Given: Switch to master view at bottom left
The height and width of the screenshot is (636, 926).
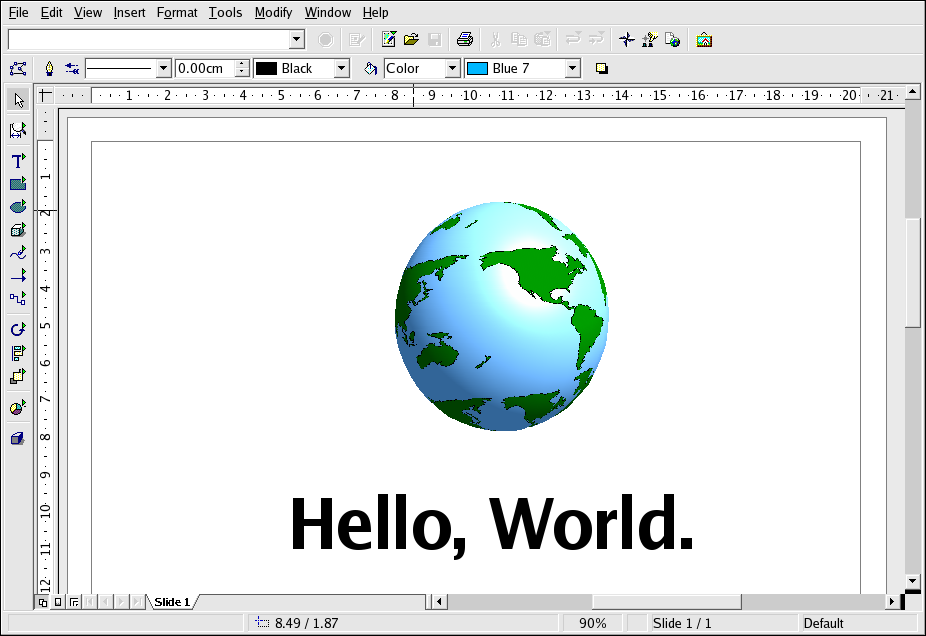Looking at the screenshot, I should pyautogui.click(x=58, y=602).
